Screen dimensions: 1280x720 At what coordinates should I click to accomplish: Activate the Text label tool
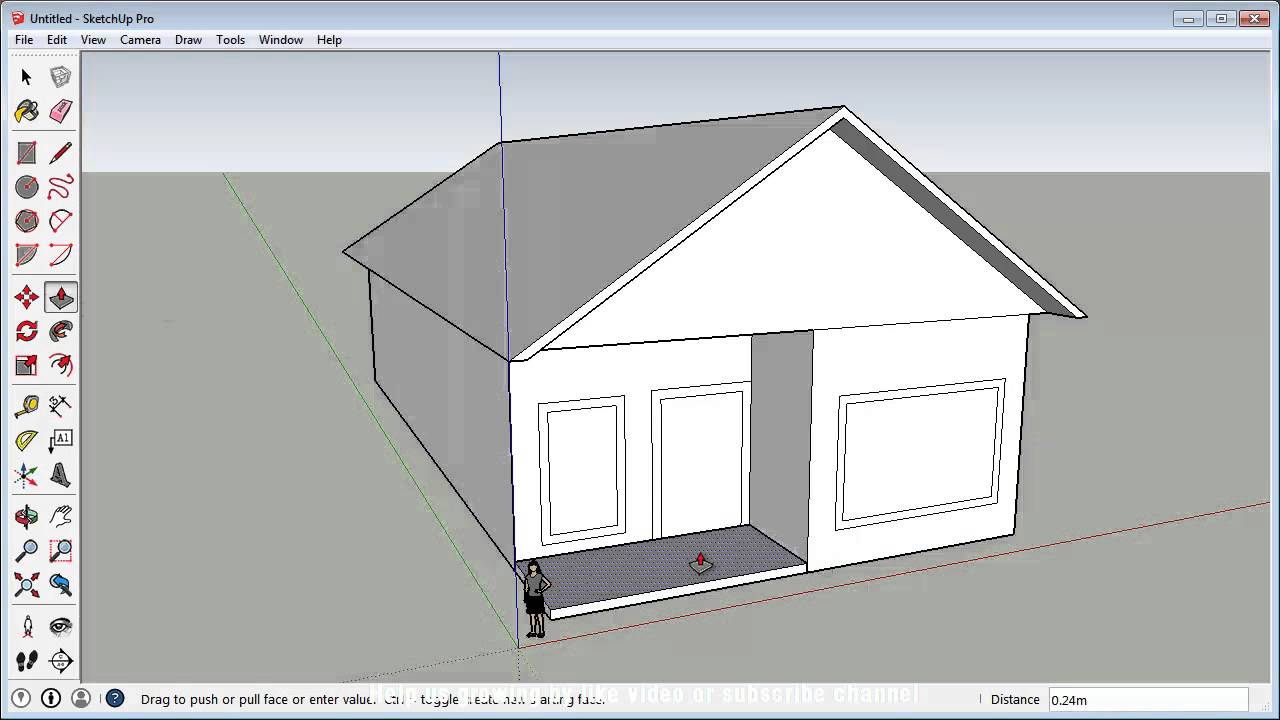pos(61,440)
